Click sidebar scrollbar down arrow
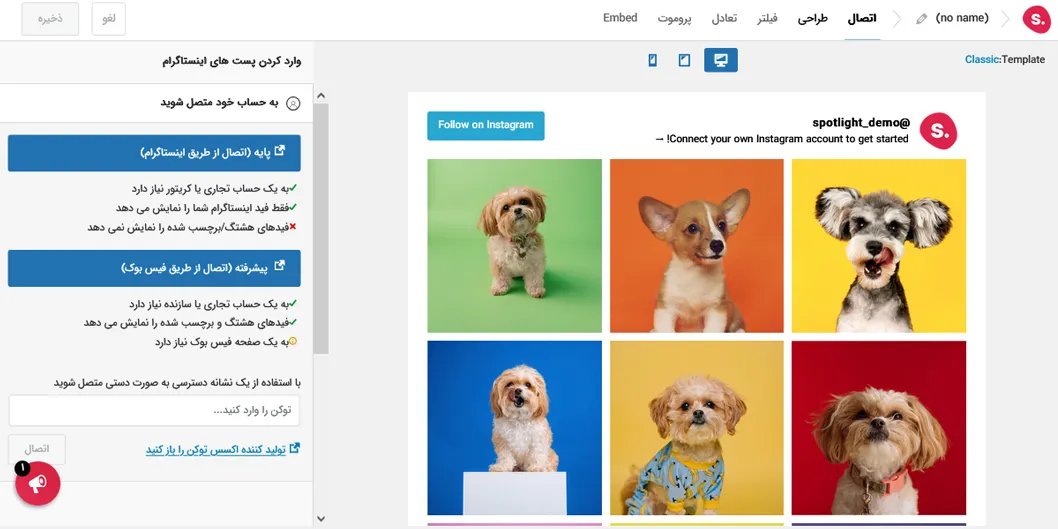Image resolution: width=1058 pixels, height=529 pixels. [321, 518]
